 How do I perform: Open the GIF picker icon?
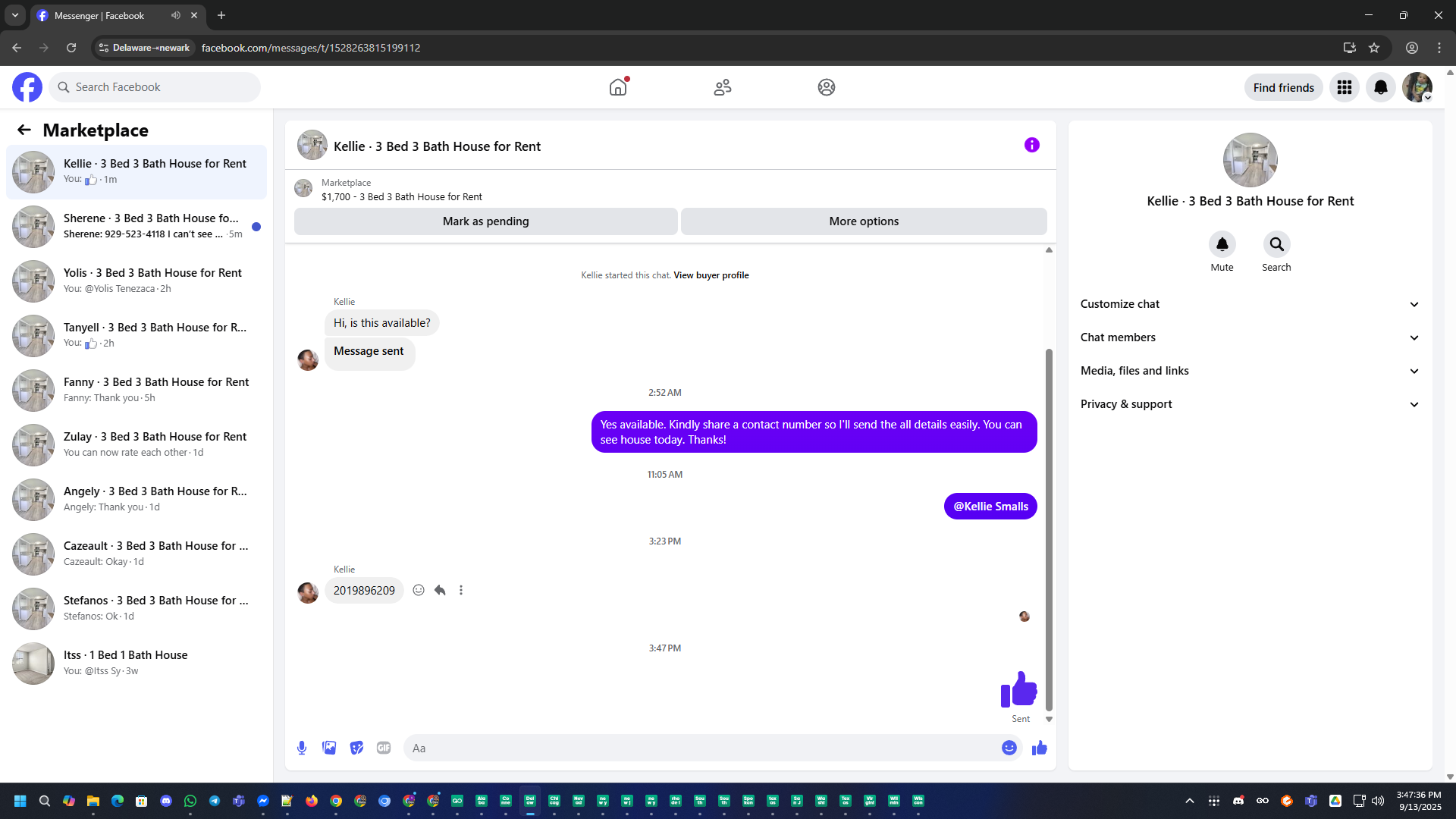(384, 748)
